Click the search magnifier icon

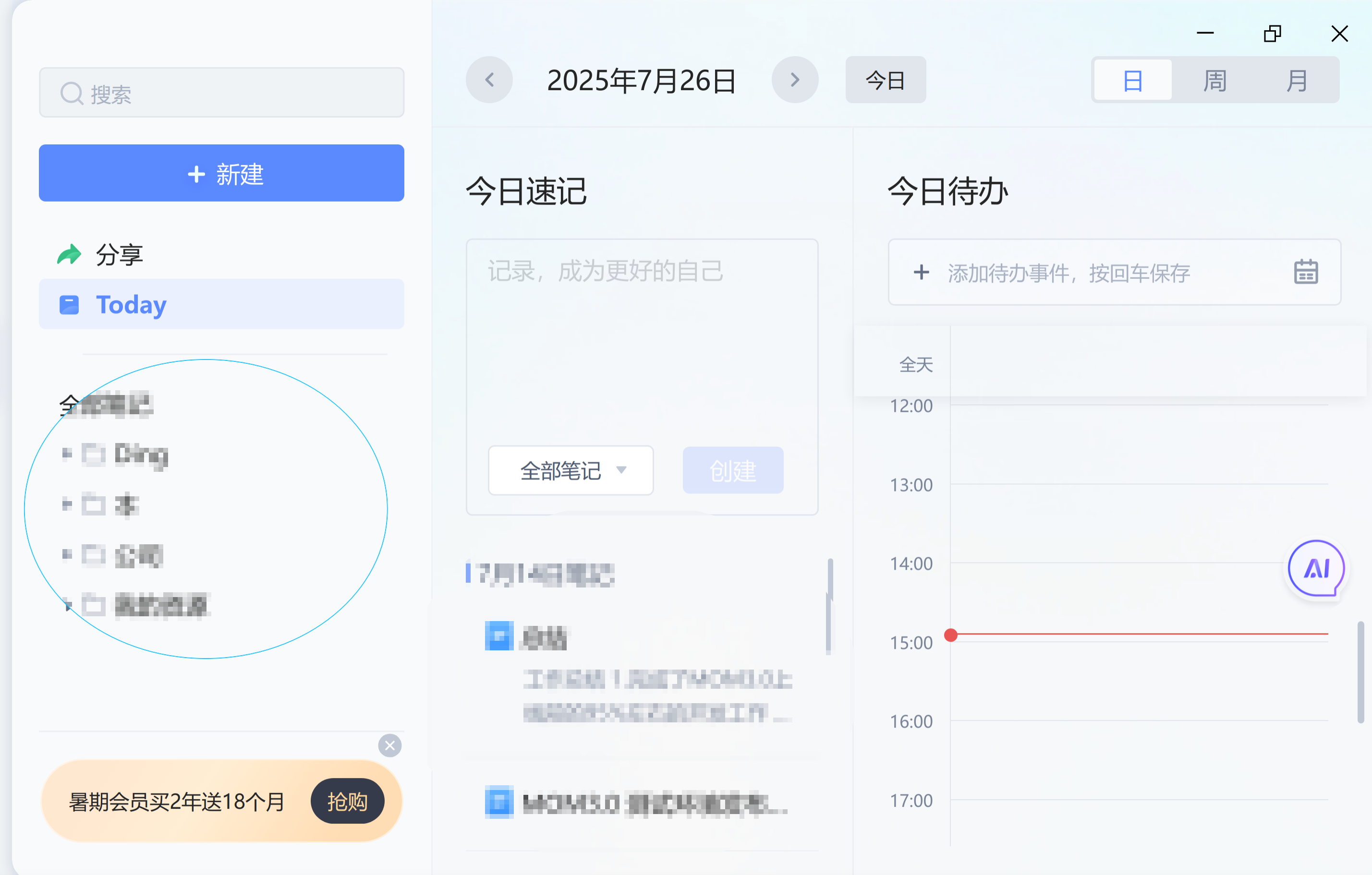click(x=72, y=94)
